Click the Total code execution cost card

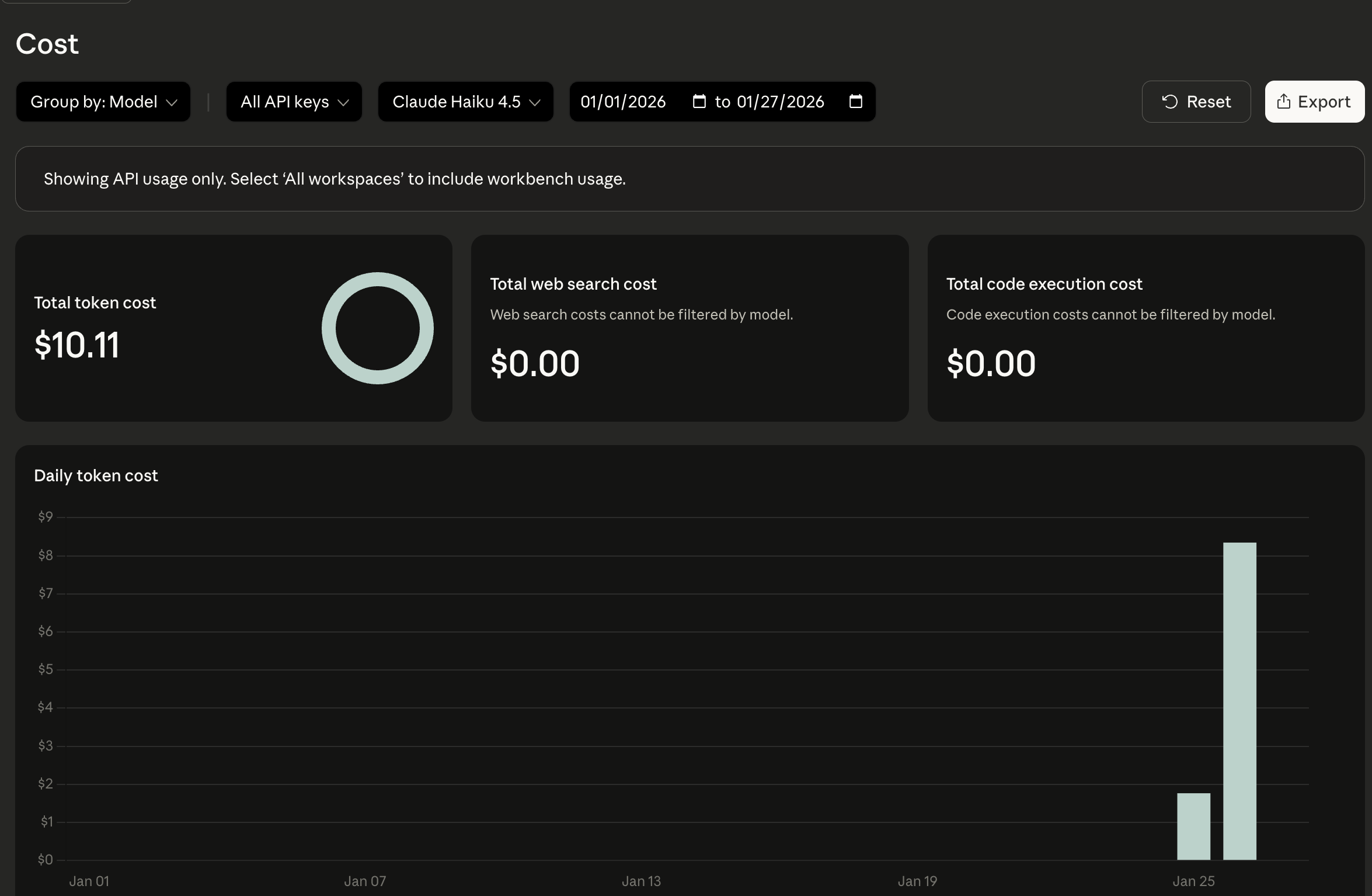(1145, 328)
